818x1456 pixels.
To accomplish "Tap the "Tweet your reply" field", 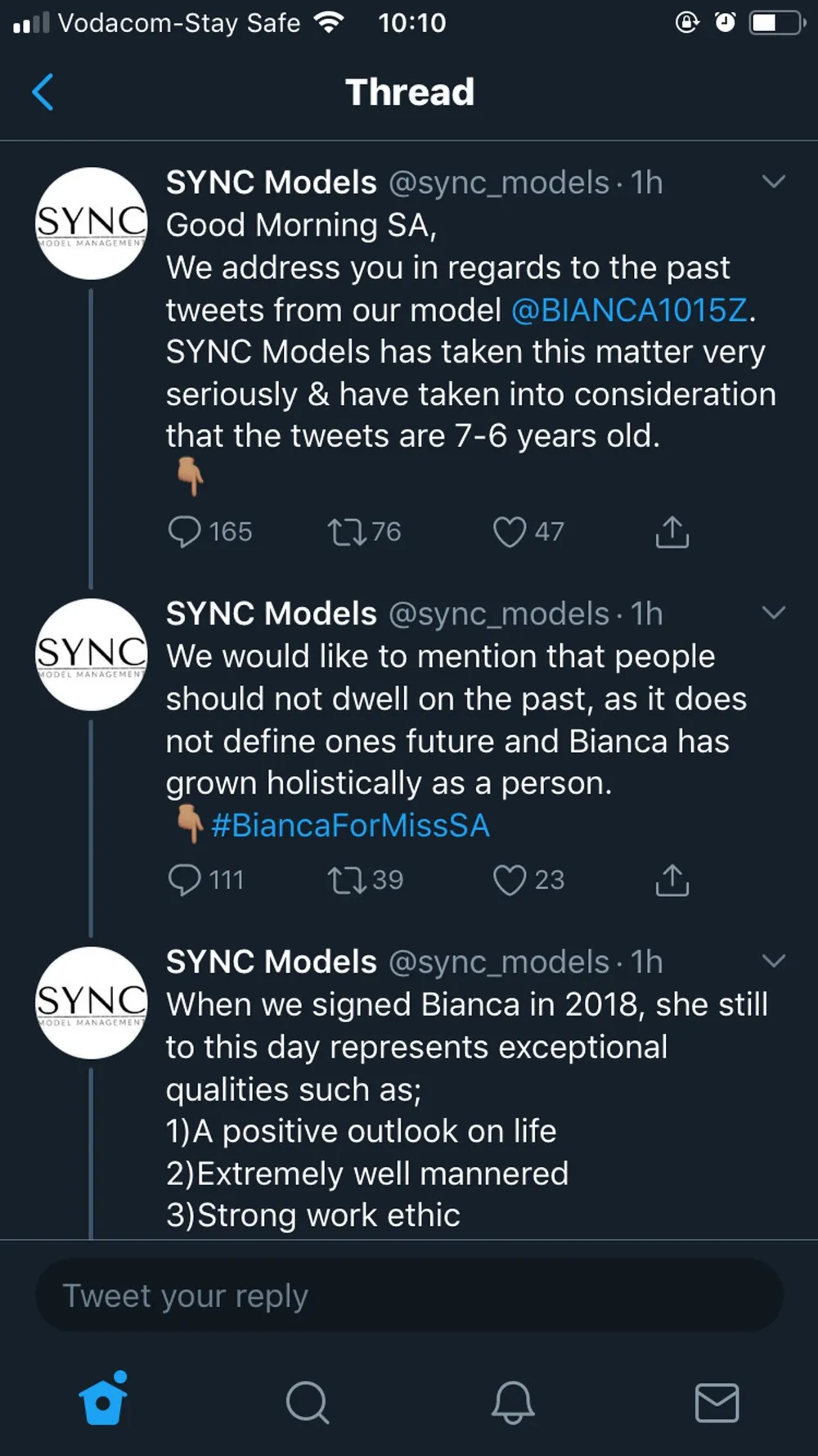I will [409, 1296].
